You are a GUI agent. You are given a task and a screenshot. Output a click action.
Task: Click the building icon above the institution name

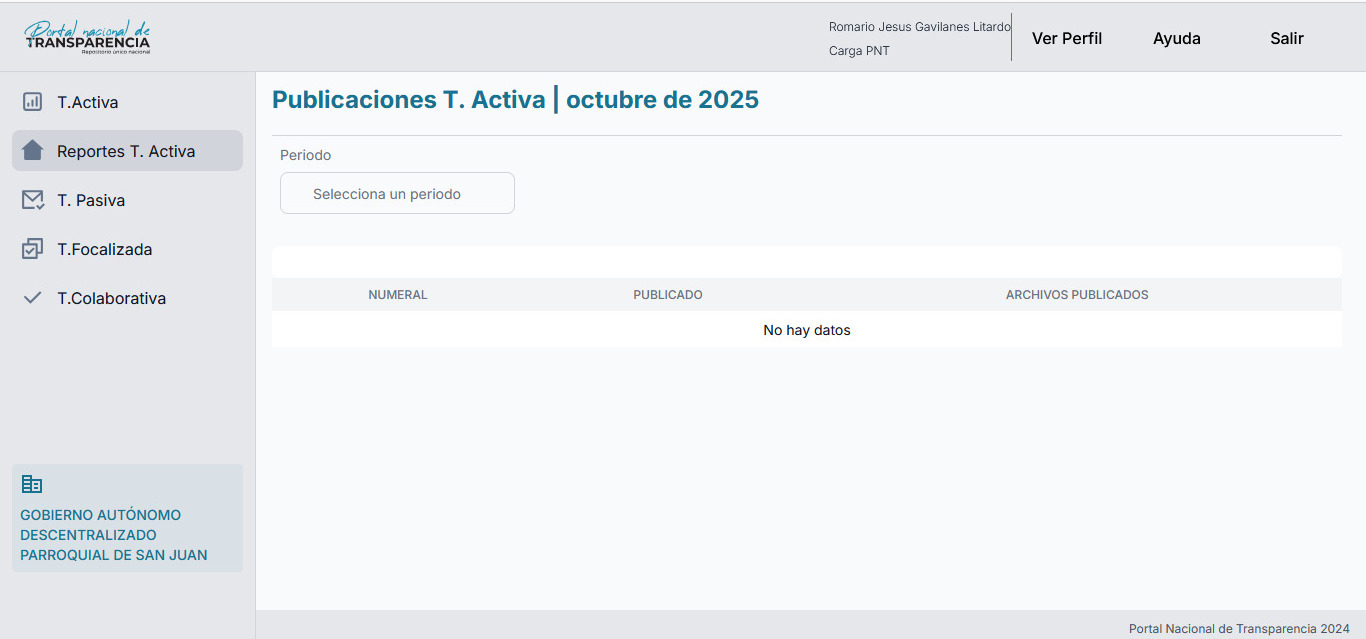click(32, 485)
